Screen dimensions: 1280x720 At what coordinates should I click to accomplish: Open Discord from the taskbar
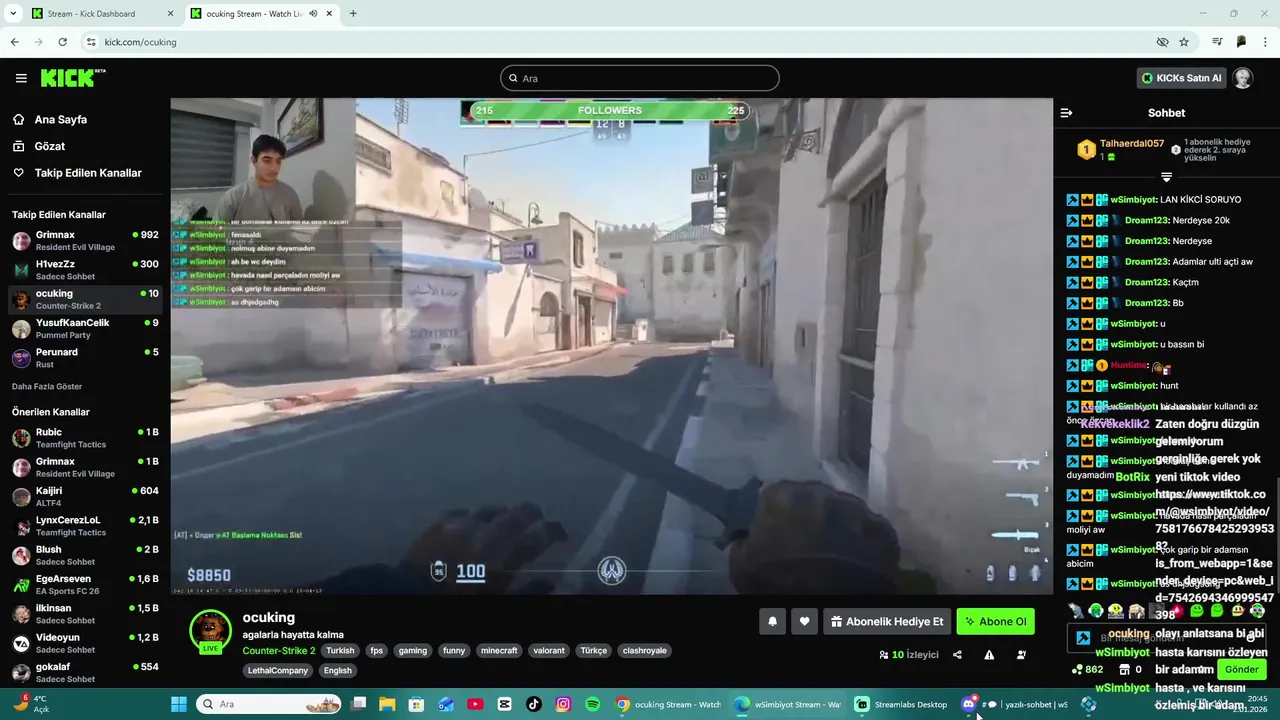(968, 704)
